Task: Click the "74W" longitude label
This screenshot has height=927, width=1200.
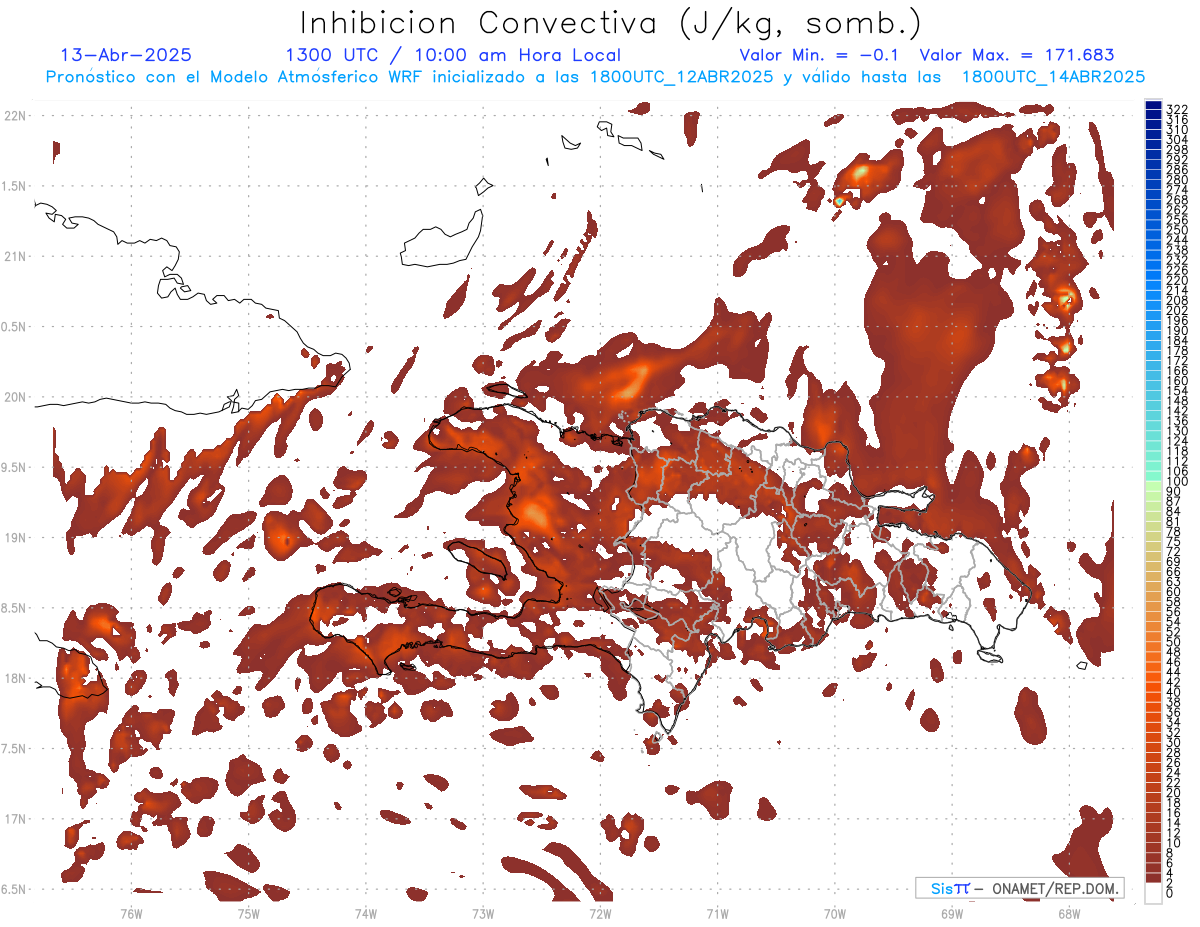Action: [366, 913]
